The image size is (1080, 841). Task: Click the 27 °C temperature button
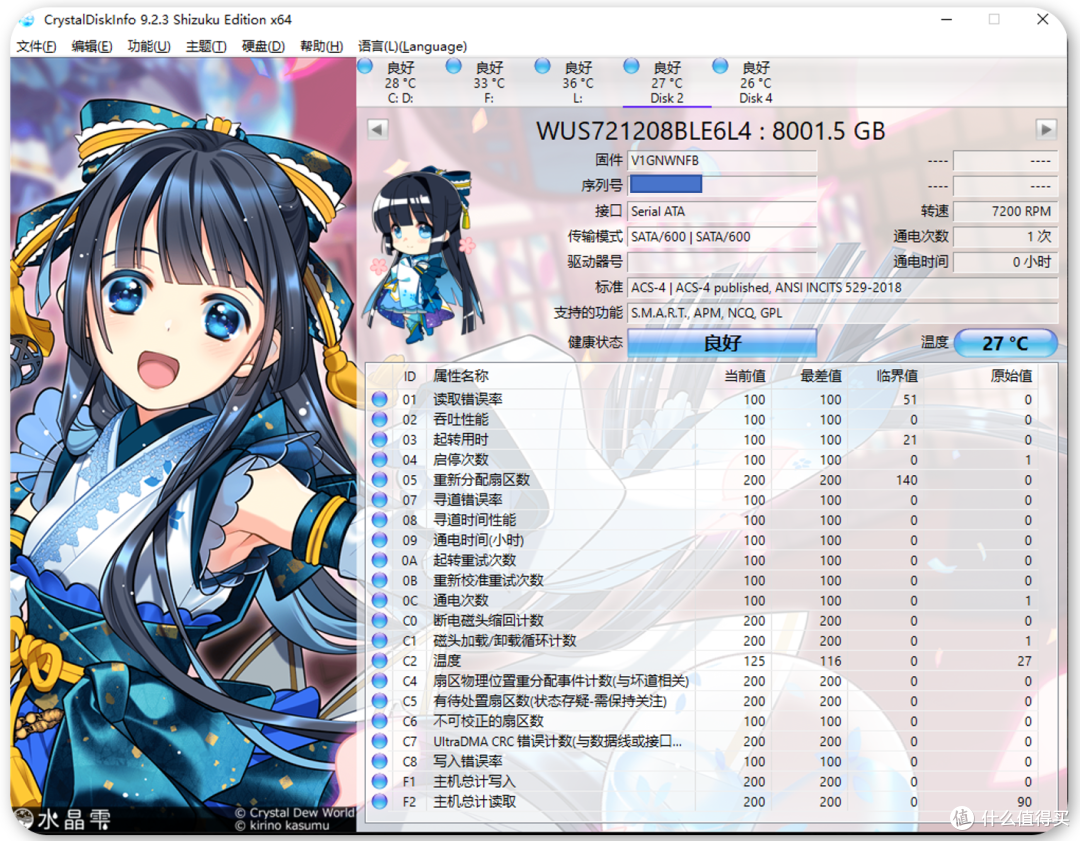(1006, 343)
